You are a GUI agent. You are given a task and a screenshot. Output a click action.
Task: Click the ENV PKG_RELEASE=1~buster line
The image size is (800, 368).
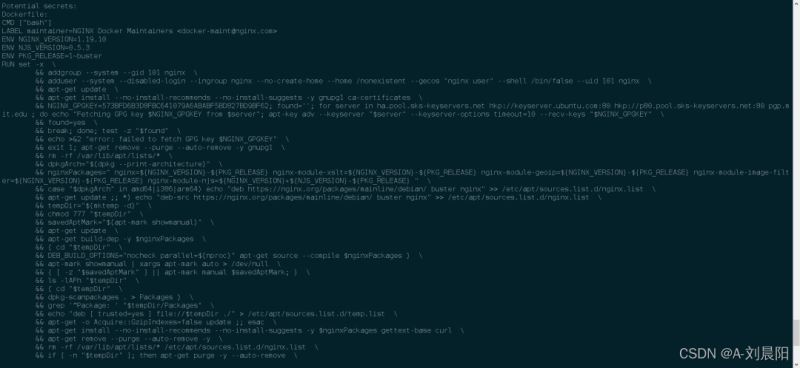pos(52,56)
